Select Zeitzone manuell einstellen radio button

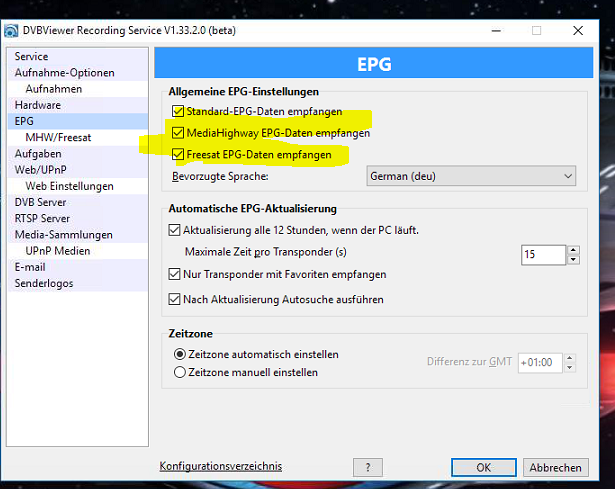point(180,372)
